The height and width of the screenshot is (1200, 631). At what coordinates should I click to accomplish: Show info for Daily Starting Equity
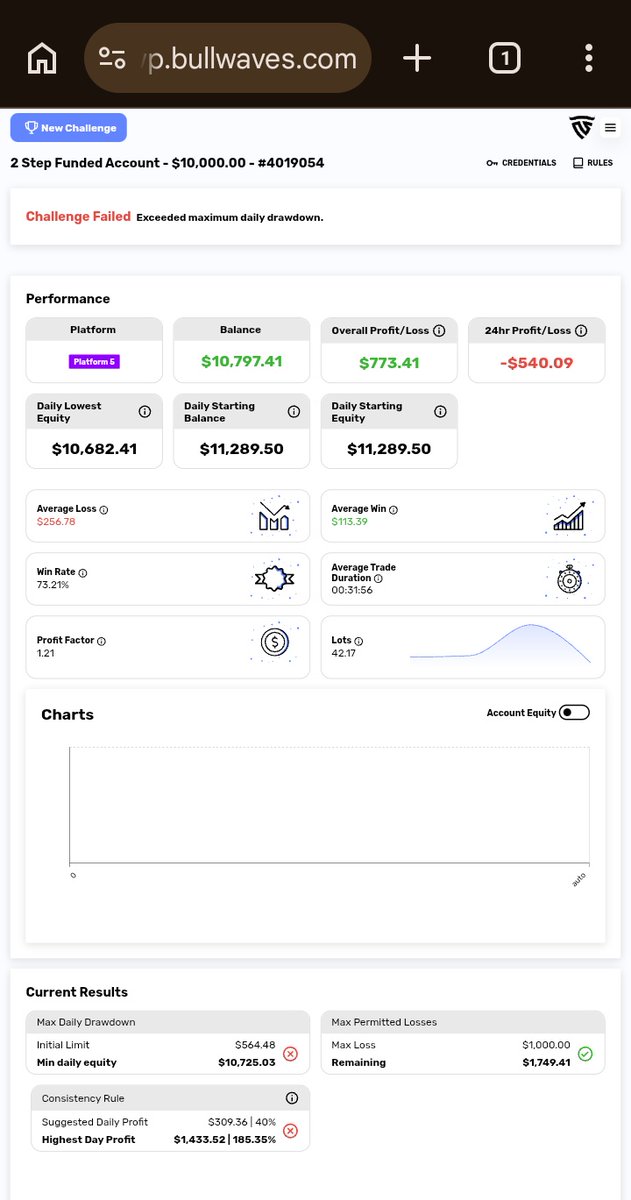click(x=440, y=412)
